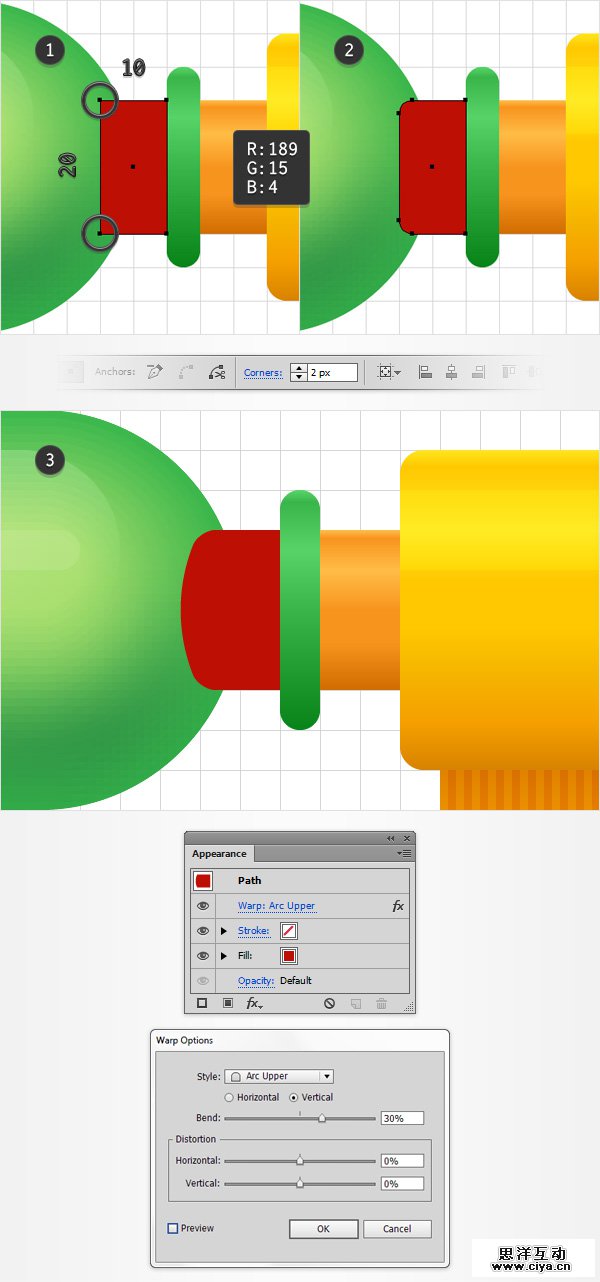Hide the Warp: Arc Upper effect
The height and width of the screenshot is (1282, 600).
click(x=203, y=906)
